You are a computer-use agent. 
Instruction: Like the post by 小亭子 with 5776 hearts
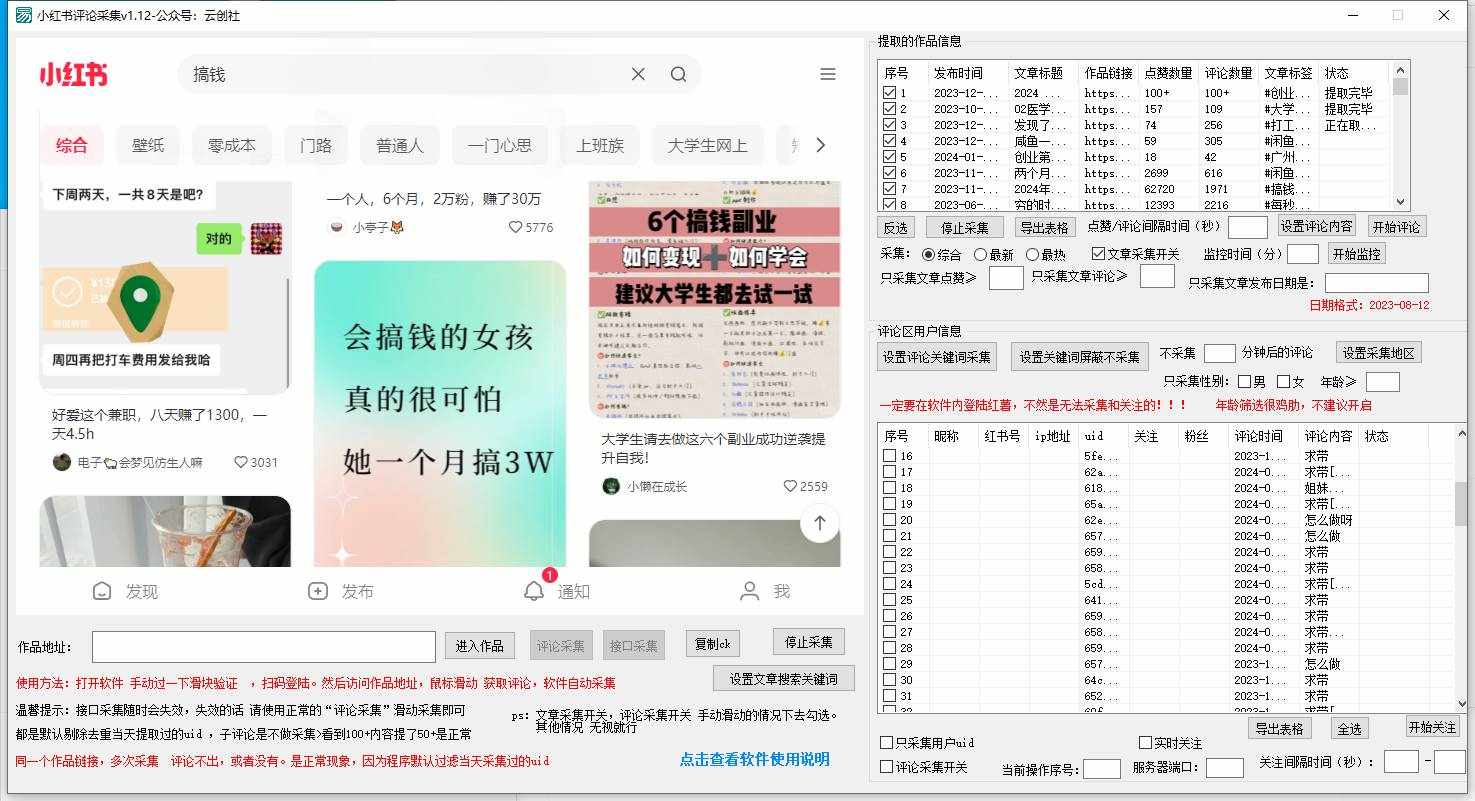tap(515, 227)
